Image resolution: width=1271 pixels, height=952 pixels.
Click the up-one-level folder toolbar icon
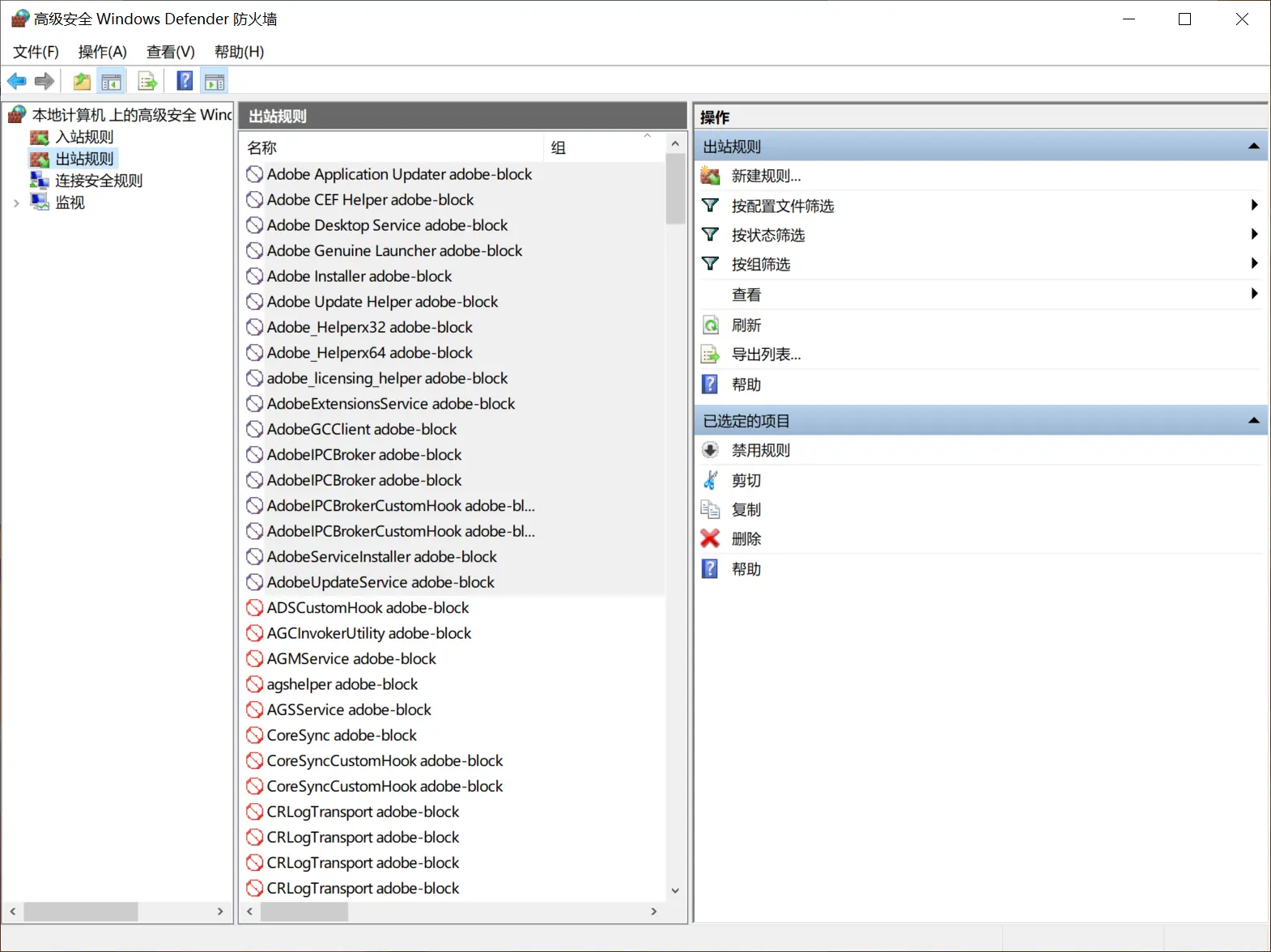coord(82,81)
